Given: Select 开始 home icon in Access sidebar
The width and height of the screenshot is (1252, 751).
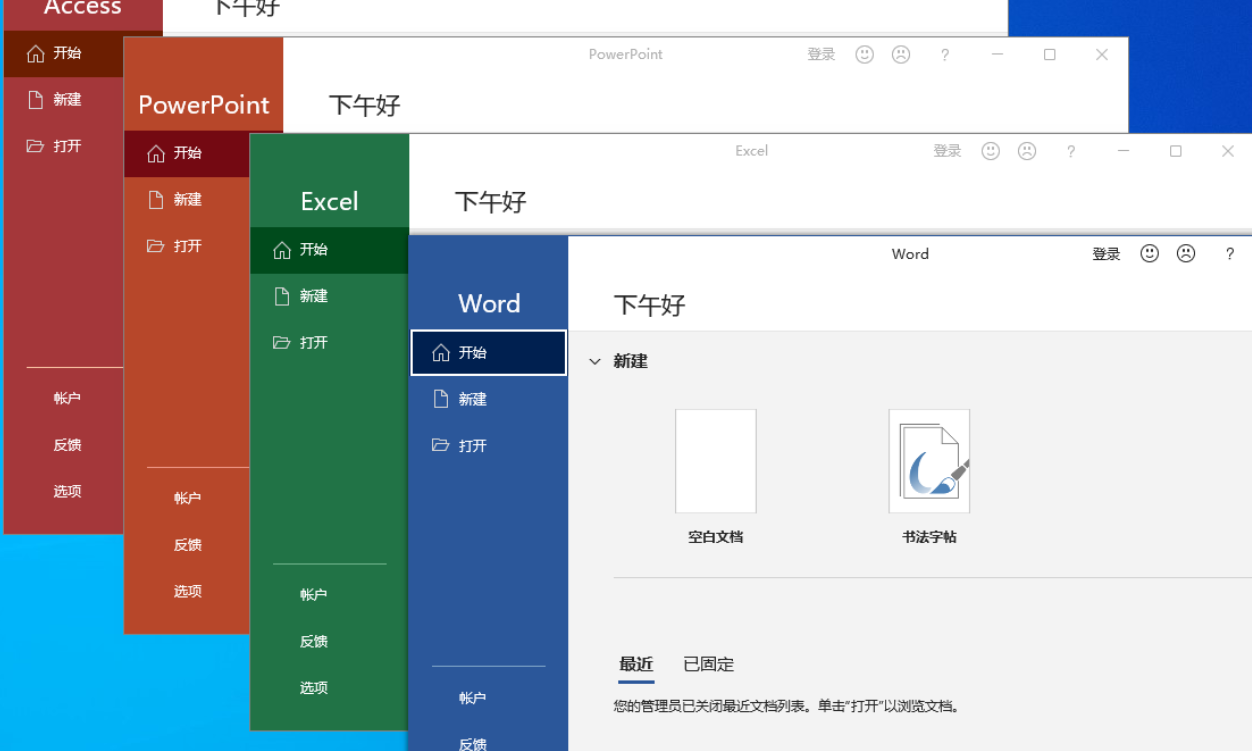Looking at the screenshot, I should coord(36,54).
